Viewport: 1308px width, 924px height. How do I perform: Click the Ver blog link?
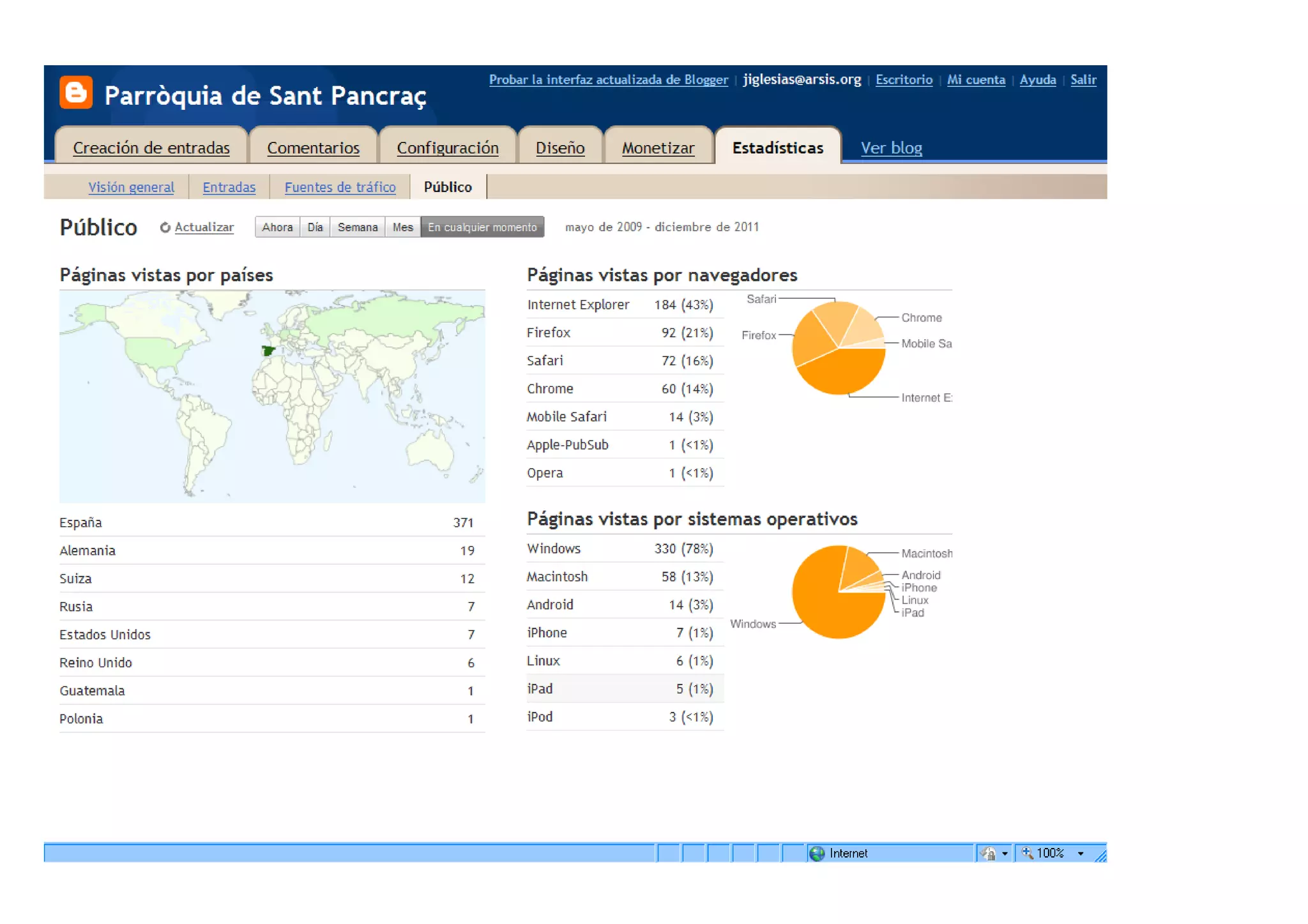coord(891,148)
